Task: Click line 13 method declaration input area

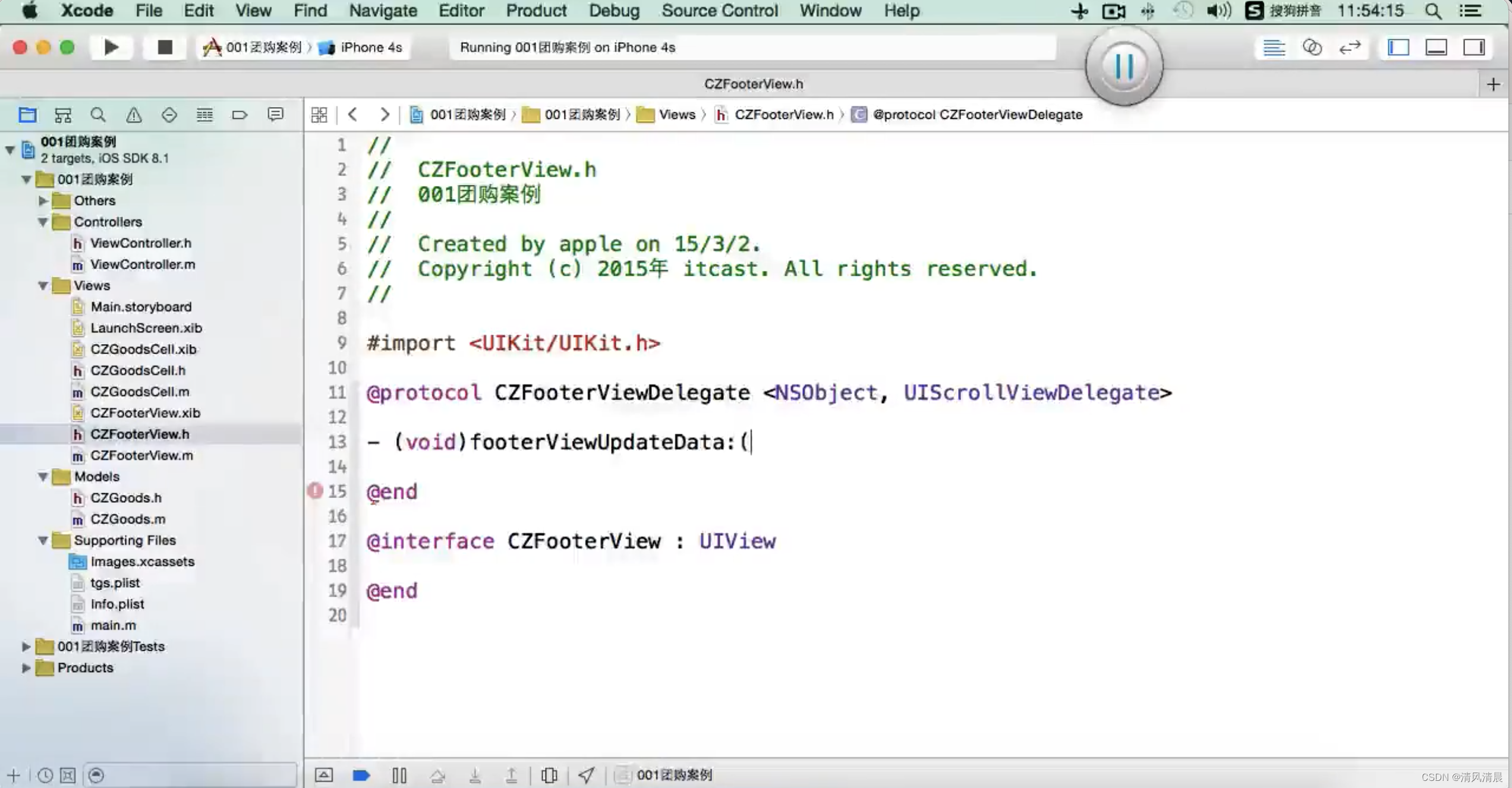Action: (750, 441)
